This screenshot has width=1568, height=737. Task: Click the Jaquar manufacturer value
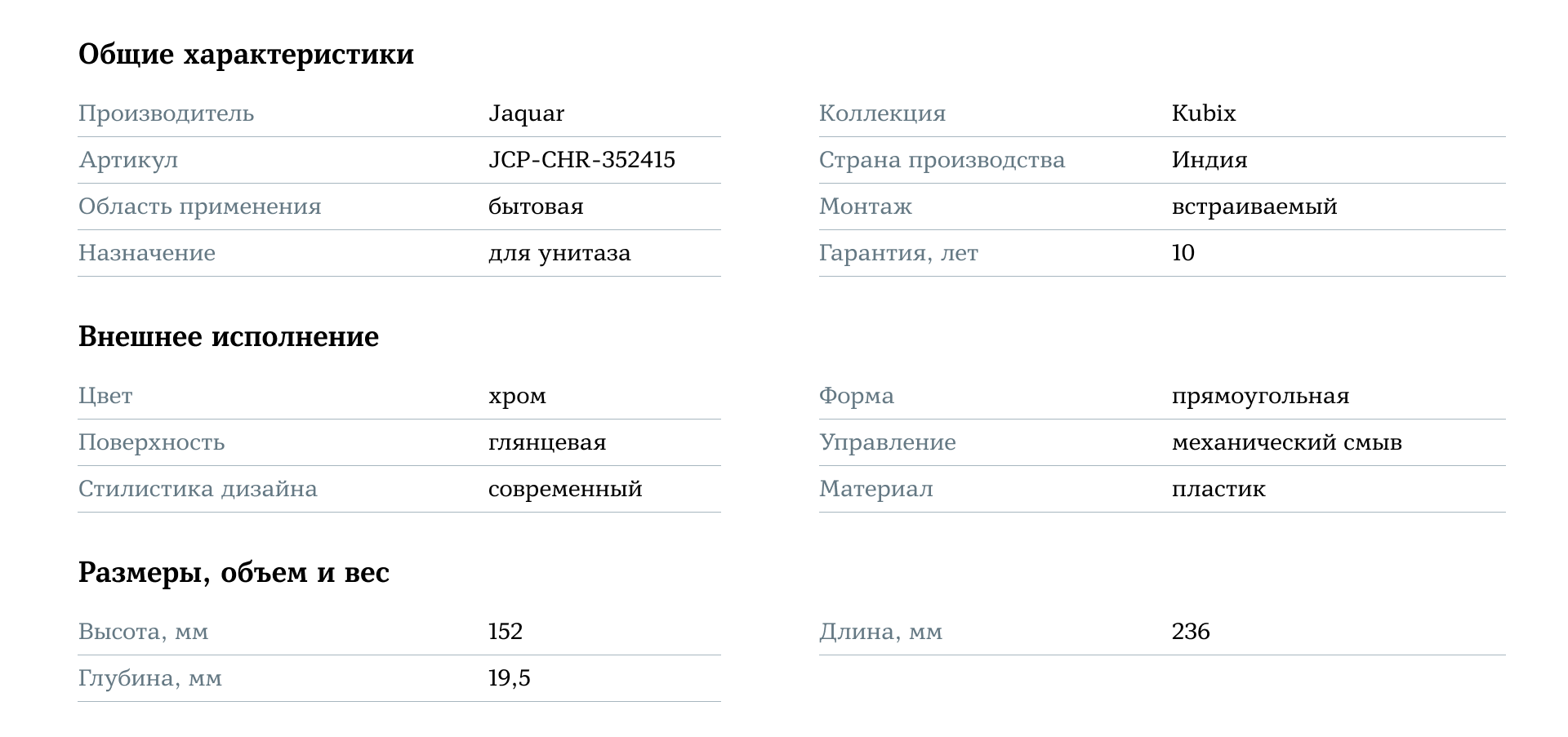526,113
